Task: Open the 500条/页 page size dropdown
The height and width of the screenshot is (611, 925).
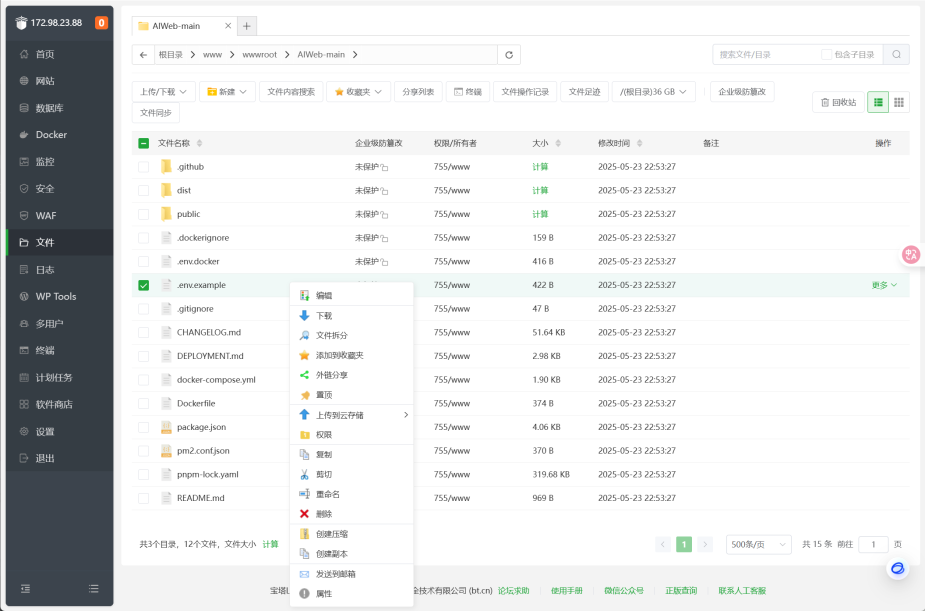Action: tap(759, 544)
